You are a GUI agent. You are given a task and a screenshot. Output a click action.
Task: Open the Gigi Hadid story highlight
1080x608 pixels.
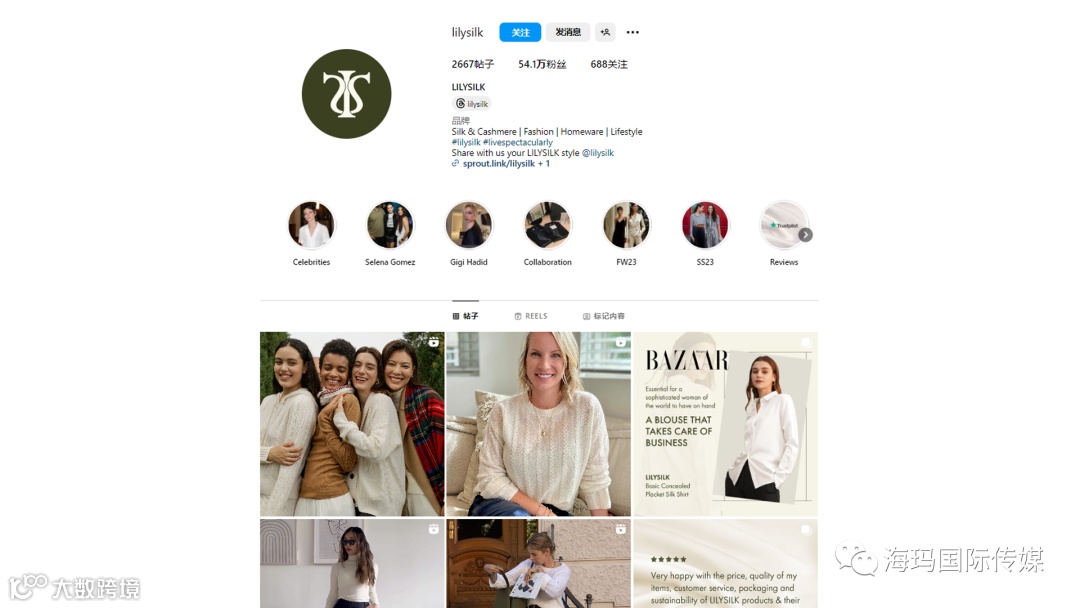coord(468,225)
